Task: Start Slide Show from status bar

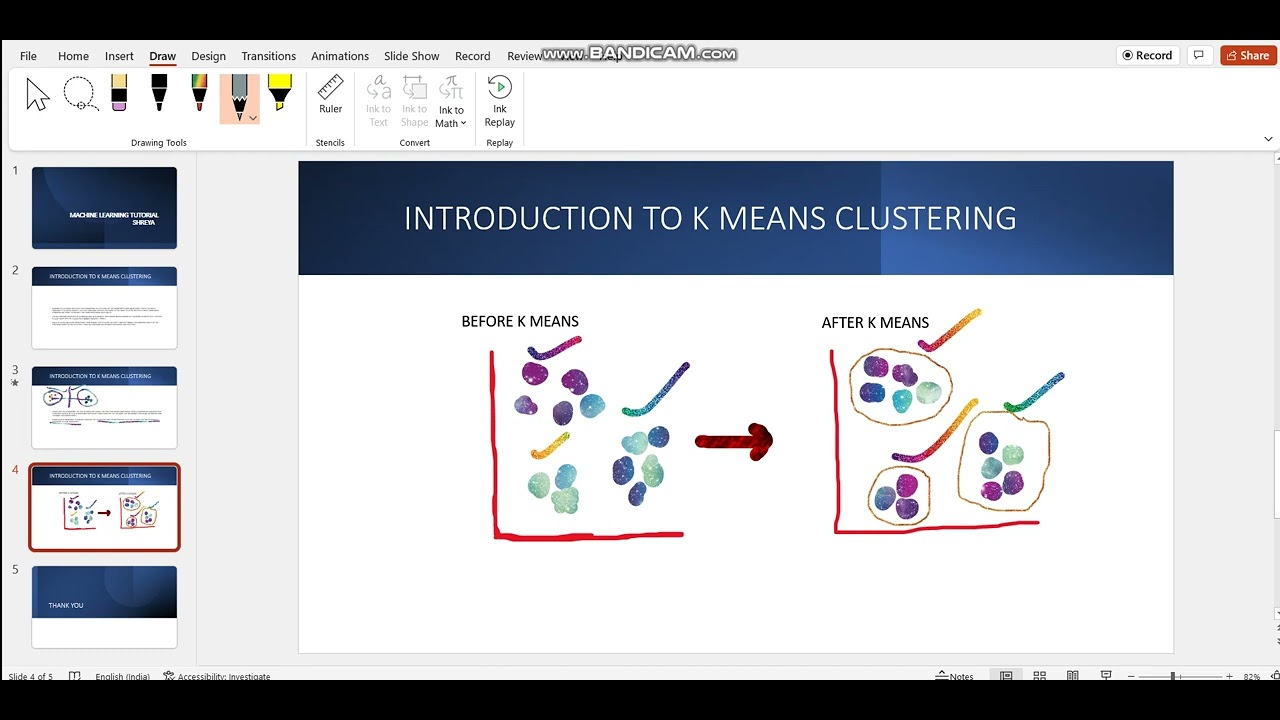Action: pyautogui.click(x=1105, y=676)
